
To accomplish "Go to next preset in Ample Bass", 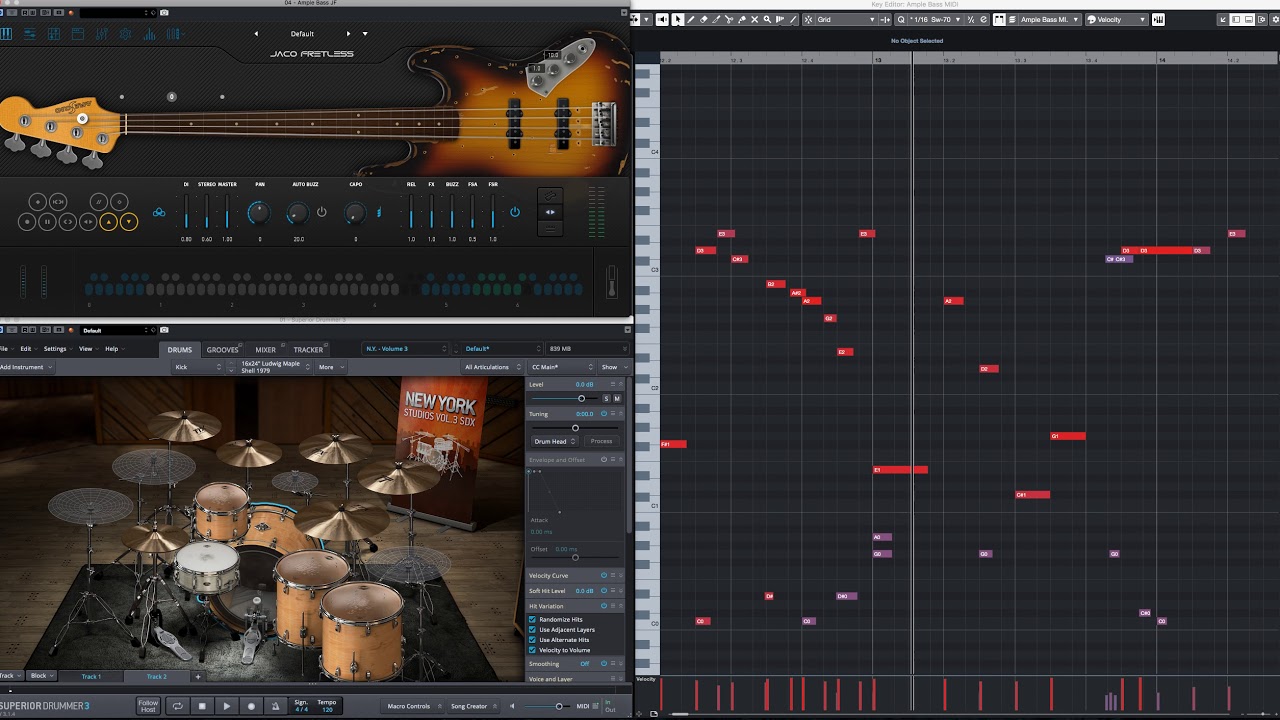I will [x=348, y=34].
